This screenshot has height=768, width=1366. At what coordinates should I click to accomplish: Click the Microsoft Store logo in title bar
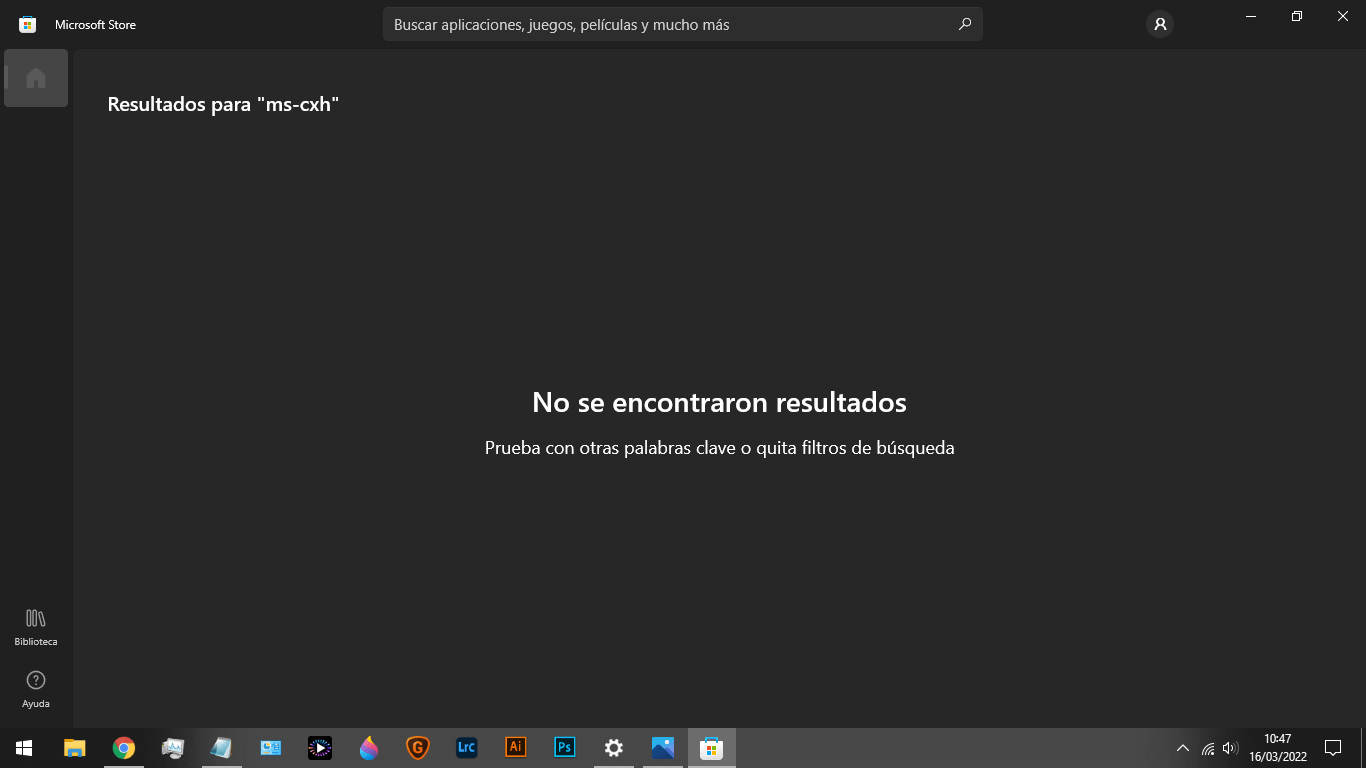coord(28,24)
